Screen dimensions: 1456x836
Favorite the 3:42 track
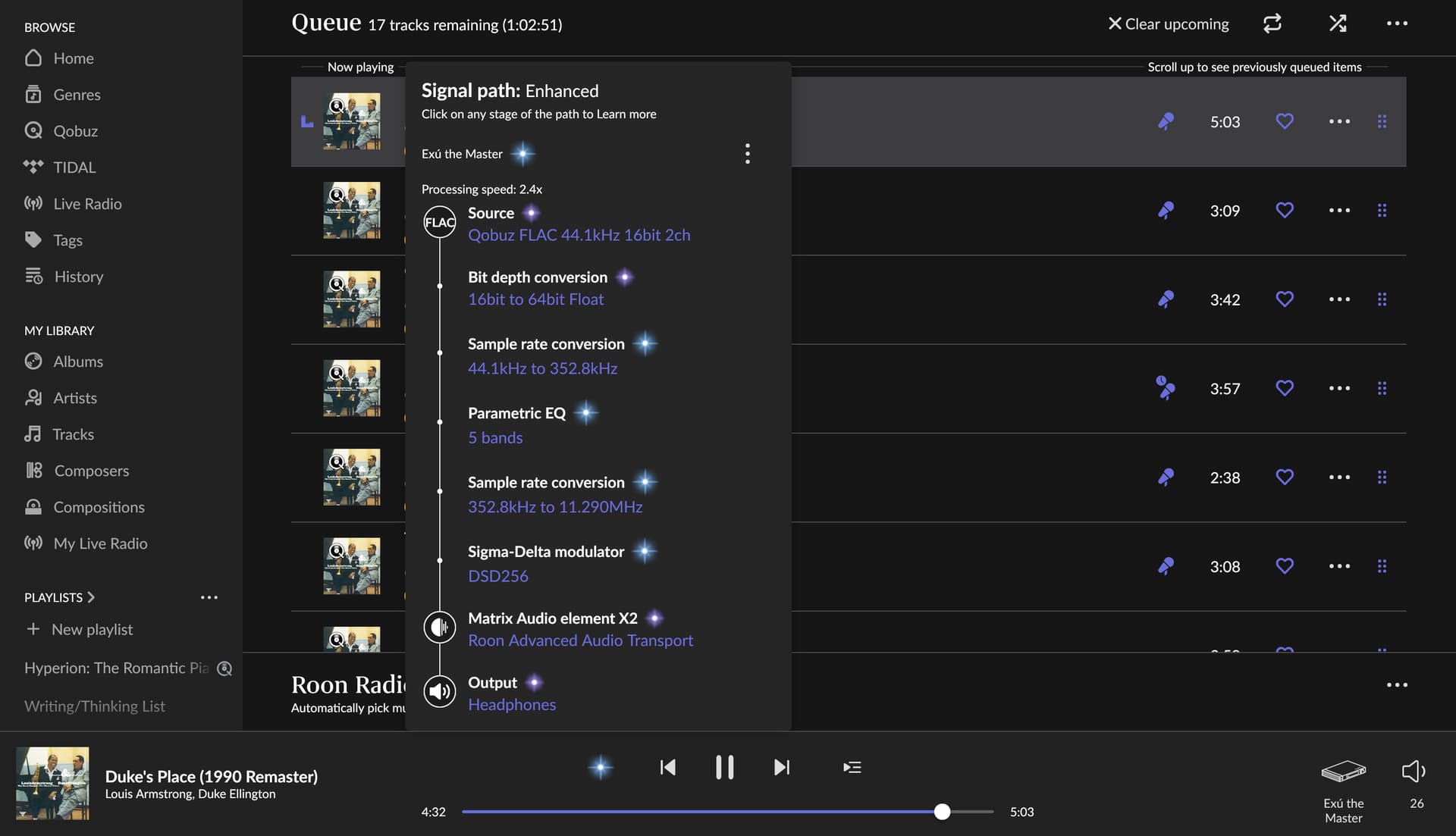[x=1285, y=299]
